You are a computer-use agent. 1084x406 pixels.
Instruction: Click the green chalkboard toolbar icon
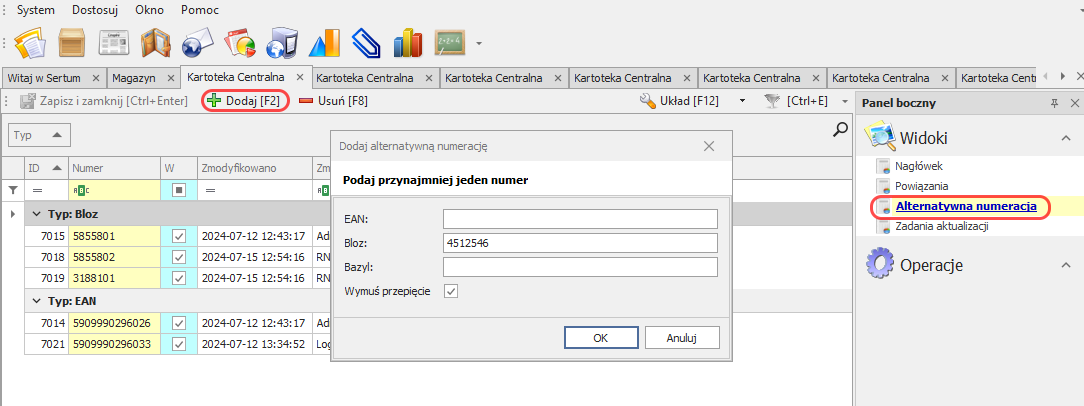pyautogui.click(x=451, y=44)
